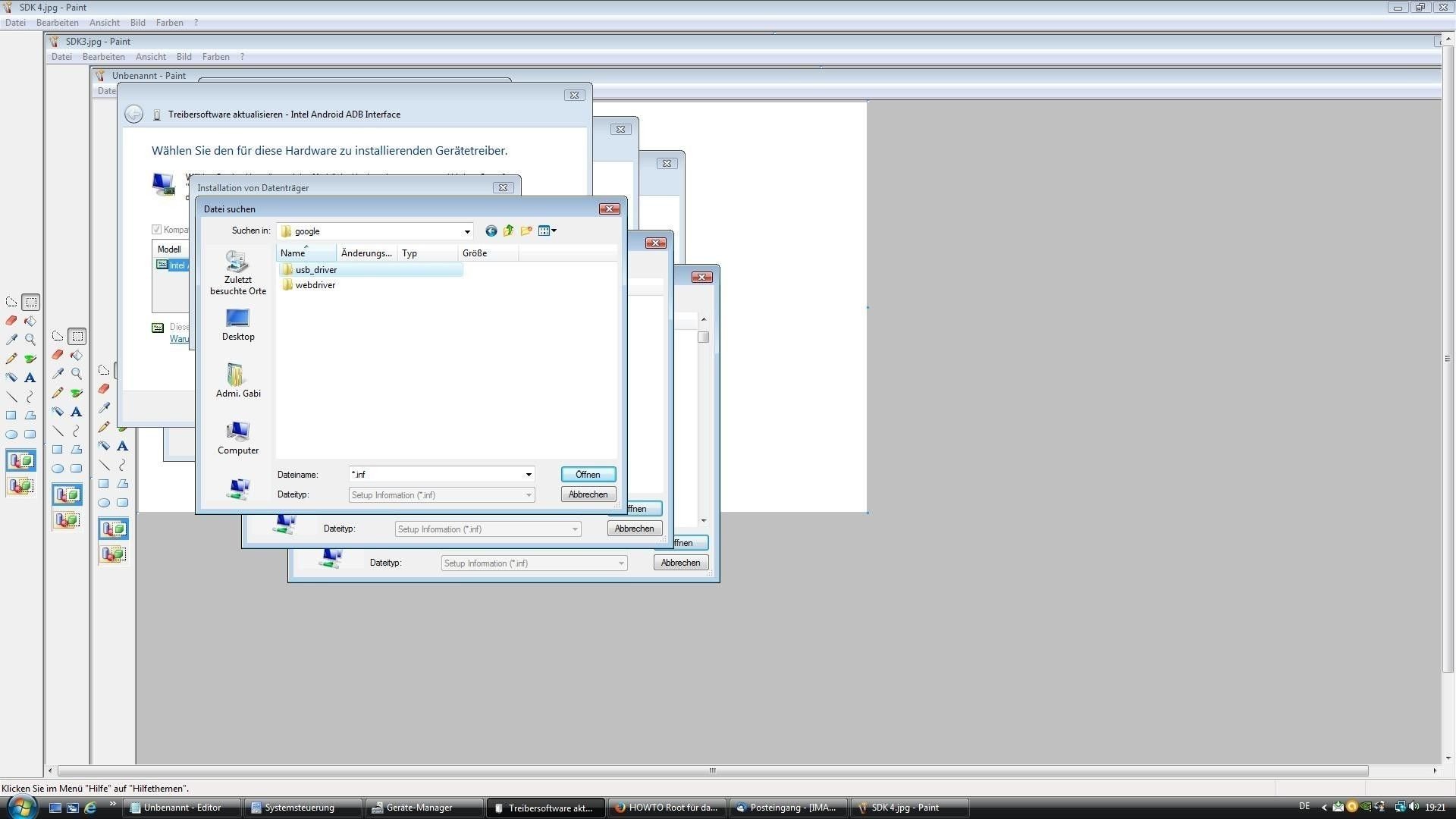The width and height of the screenshot is (1456, 819).
Task: Open the Windows Start orb
Action: tap(20, 807)
